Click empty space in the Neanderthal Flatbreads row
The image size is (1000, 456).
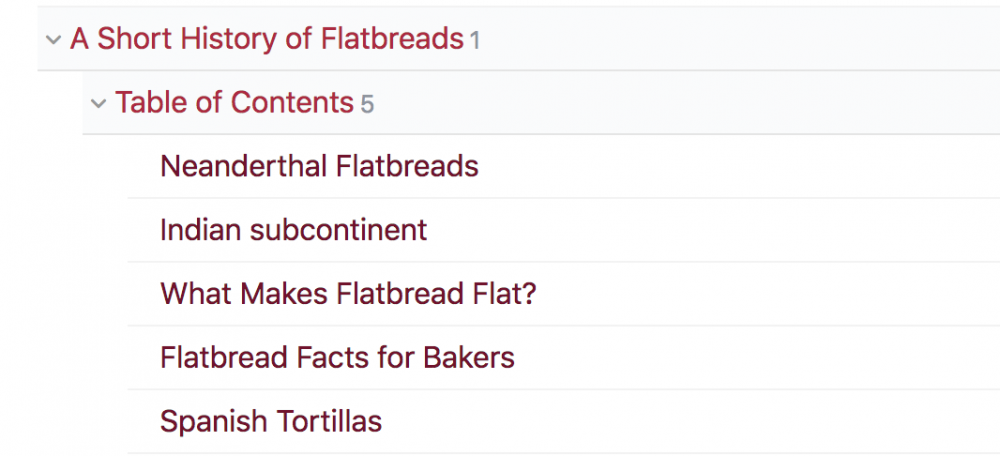point(740,166)
